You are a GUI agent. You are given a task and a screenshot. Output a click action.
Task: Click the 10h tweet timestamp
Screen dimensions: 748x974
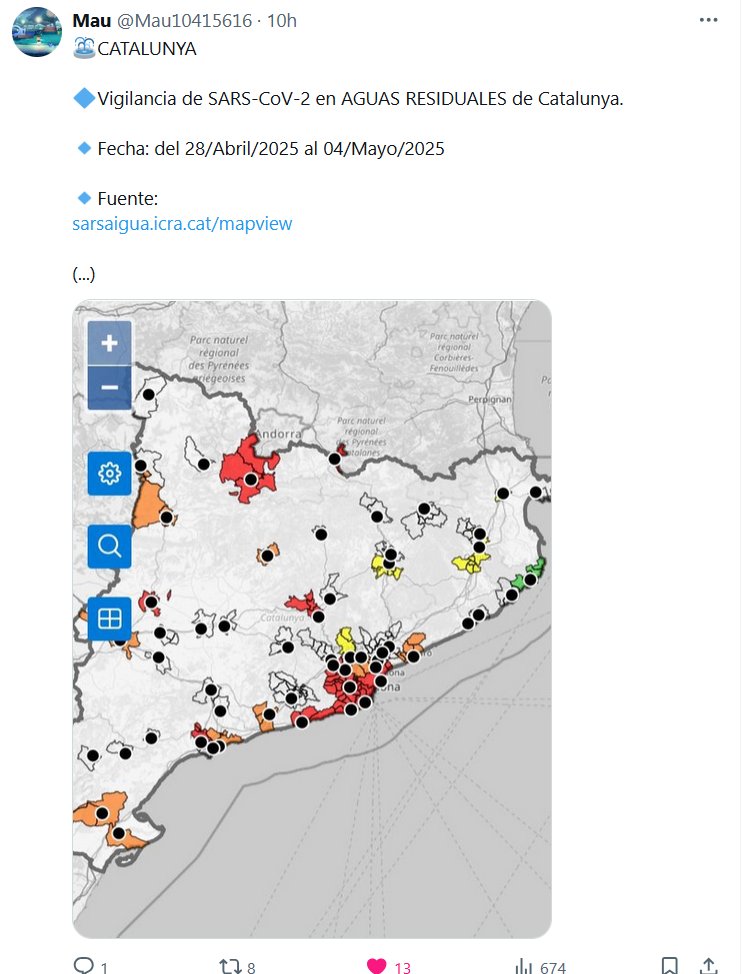coord(283,20)
